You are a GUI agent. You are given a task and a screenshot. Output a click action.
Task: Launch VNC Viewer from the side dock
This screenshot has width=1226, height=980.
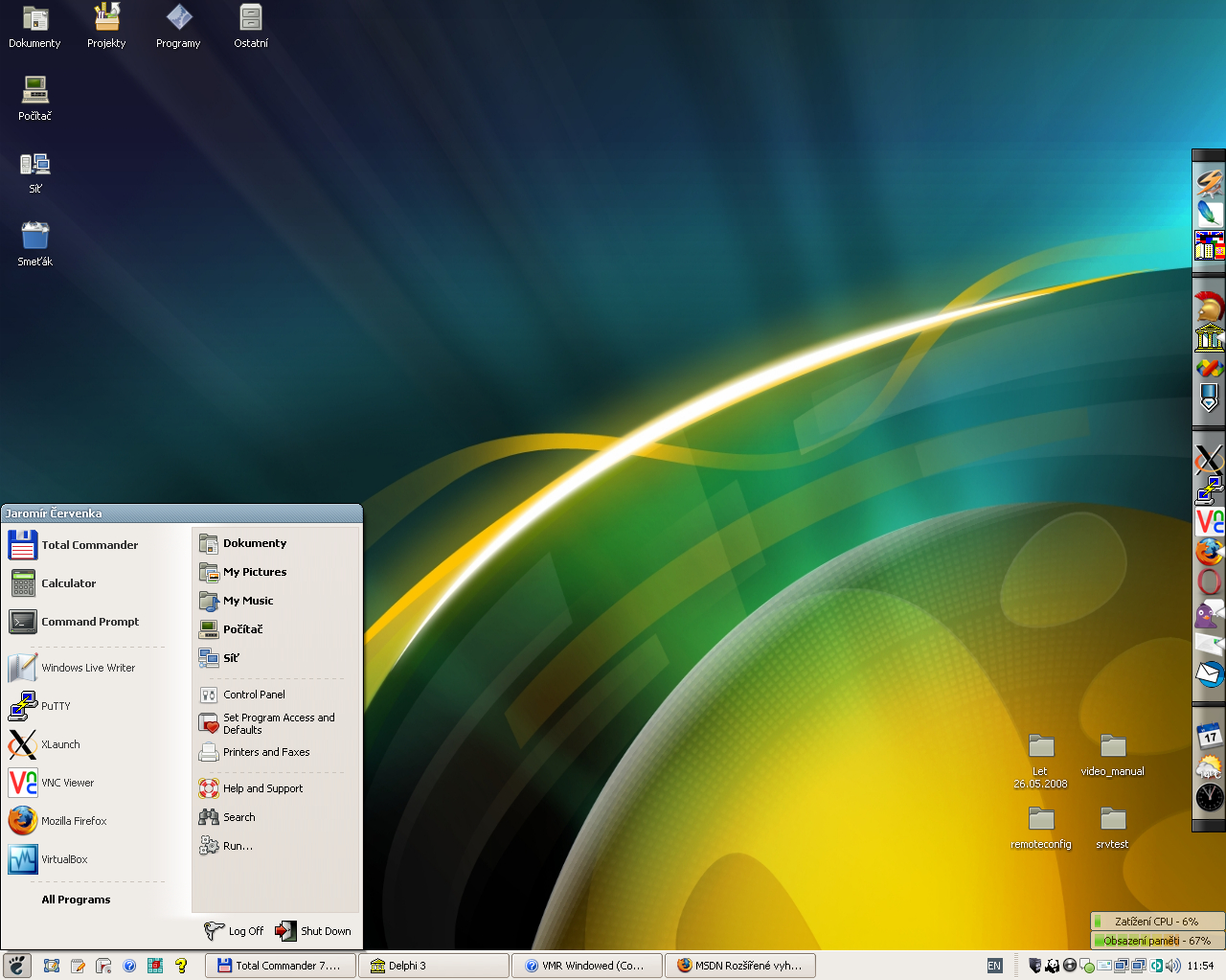(x=1210, y=521)
